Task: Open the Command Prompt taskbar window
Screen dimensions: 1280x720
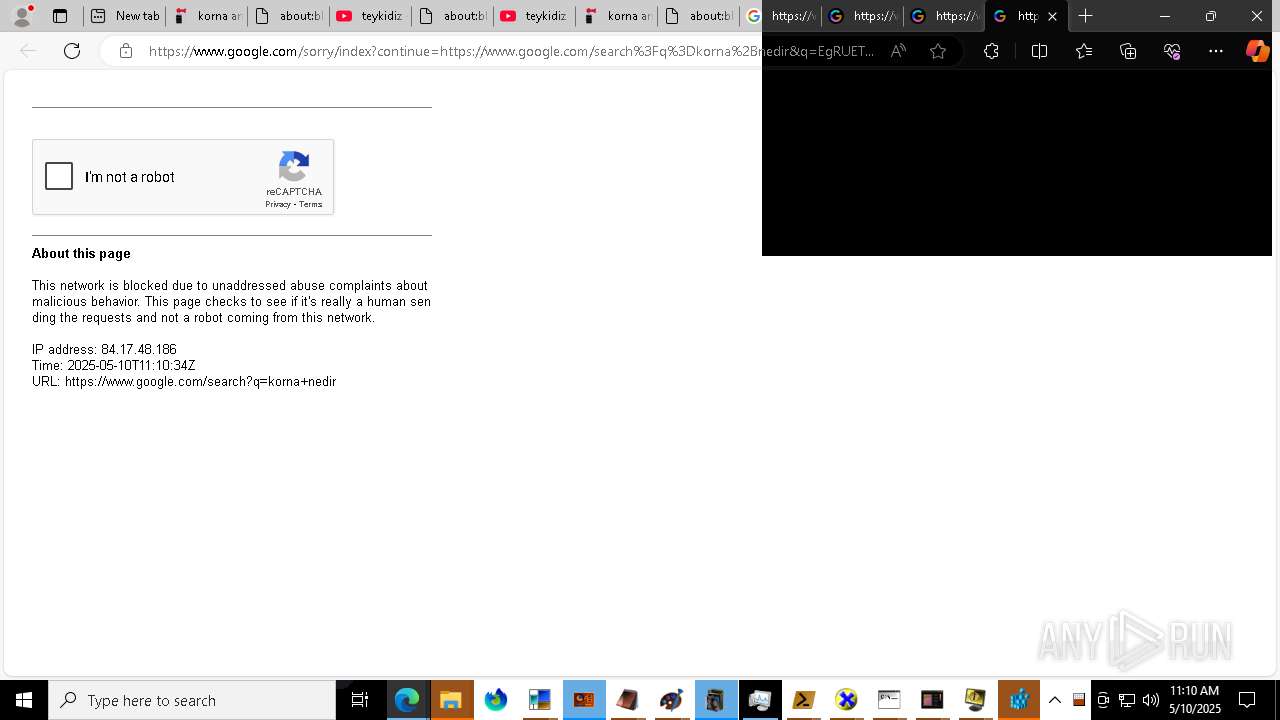Action: [x=889, y=700]
